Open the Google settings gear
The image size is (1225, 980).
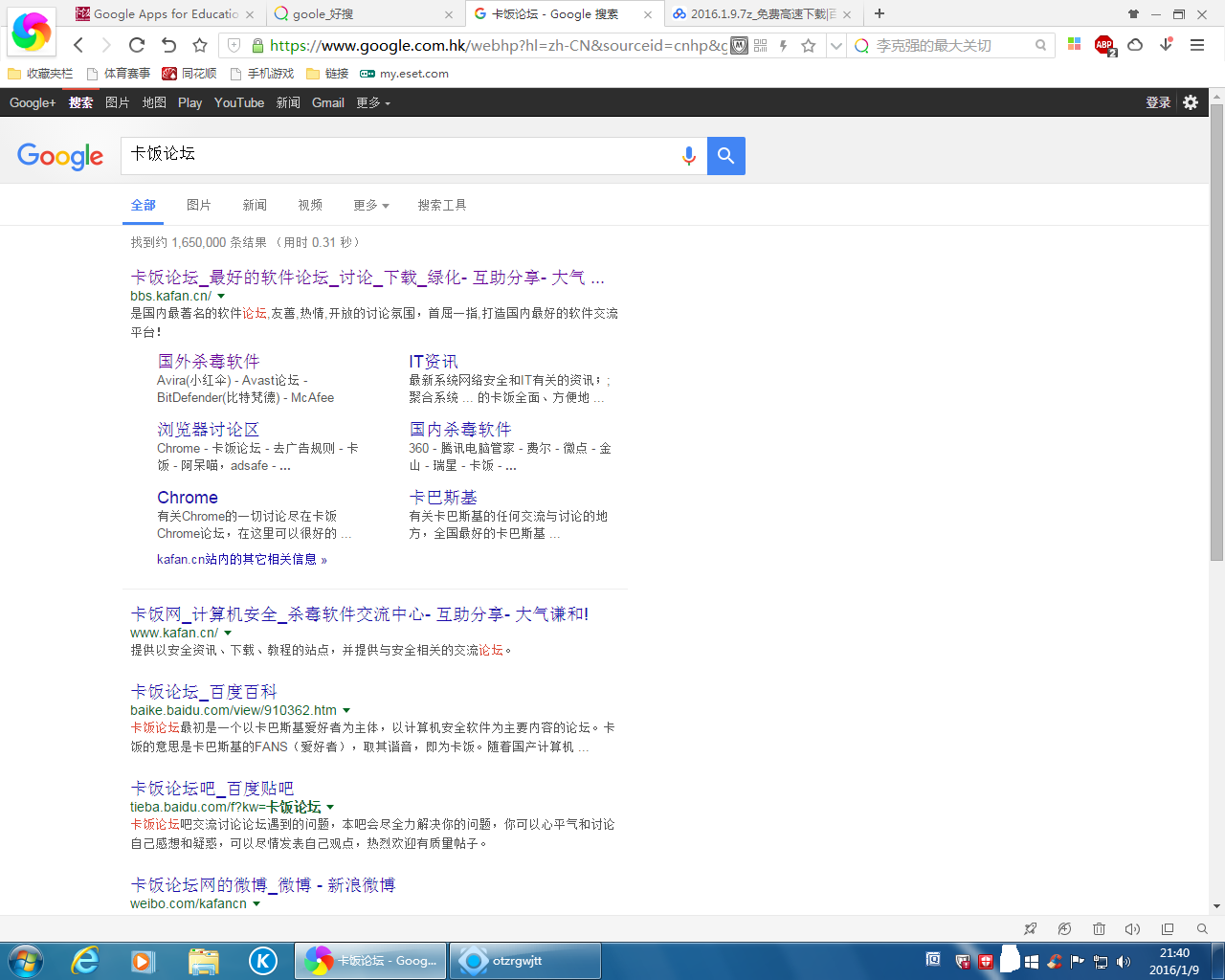(1191, 102)
